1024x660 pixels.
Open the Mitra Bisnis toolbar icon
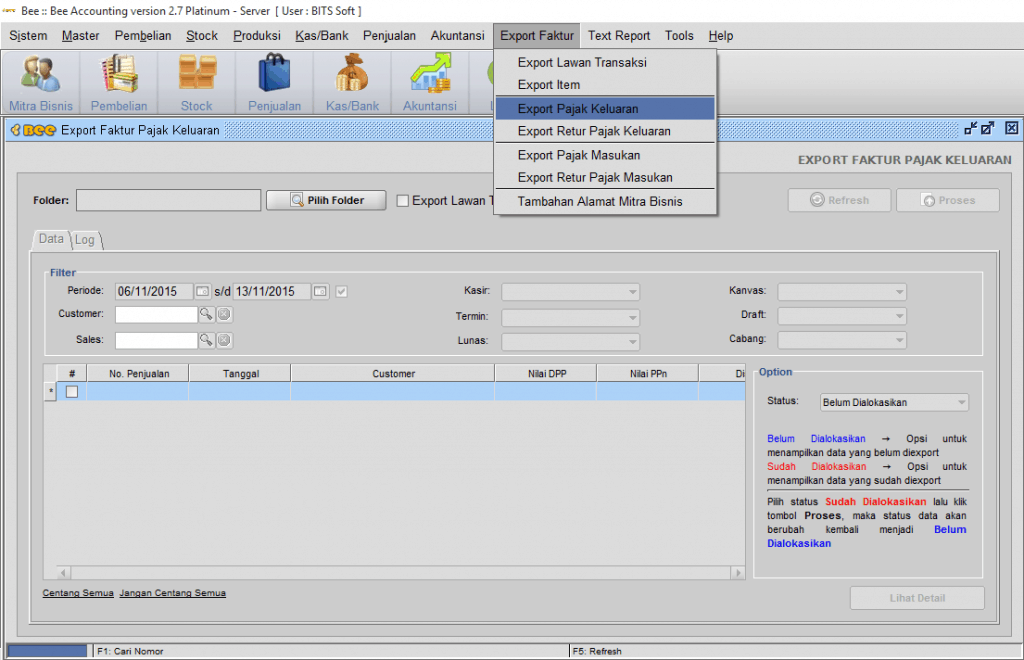tap(40, 82)
